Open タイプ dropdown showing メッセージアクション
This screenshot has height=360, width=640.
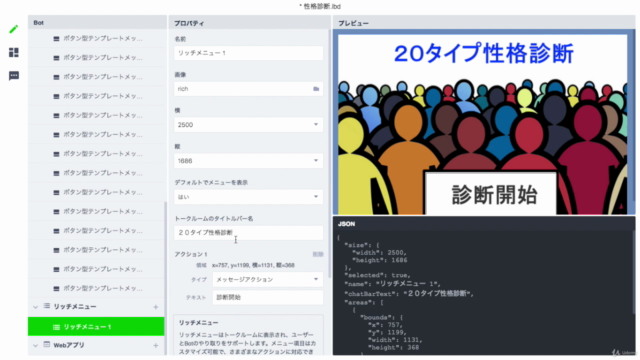[x=267, y=279]
